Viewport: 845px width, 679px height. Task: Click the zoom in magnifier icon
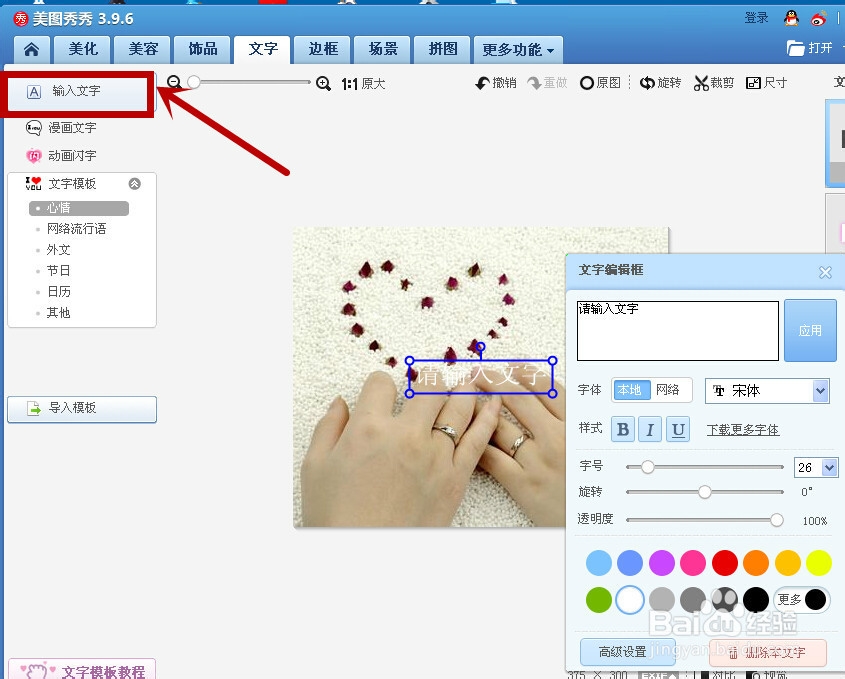pyautogui.click(x=323, y=84)
